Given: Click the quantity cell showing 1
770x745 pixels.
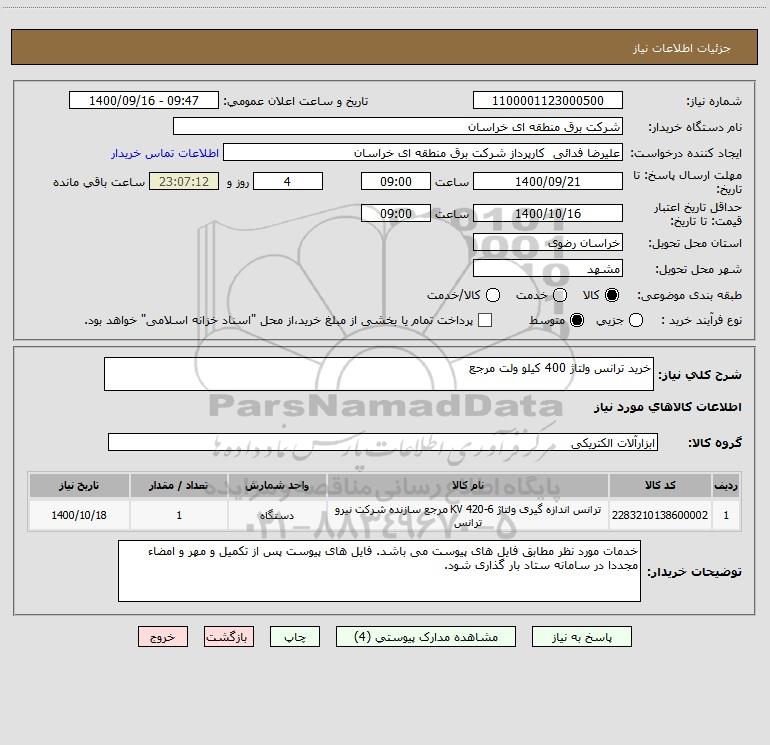Looking at the screenshot, I should tap(179, 515).
